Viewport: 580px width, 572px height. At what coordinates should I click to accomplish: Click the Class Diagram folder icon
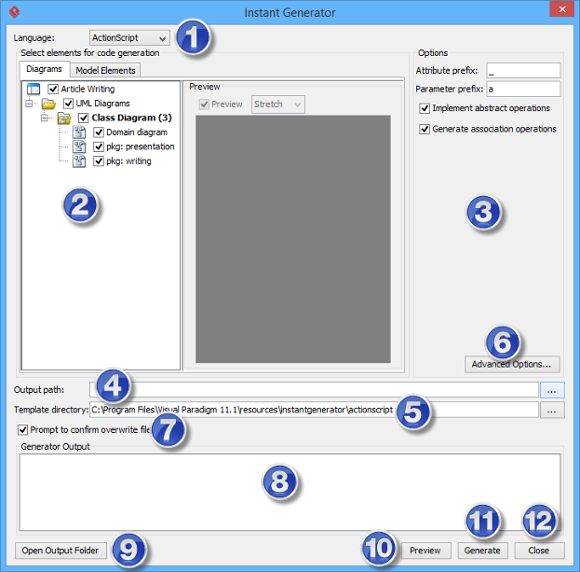point(64,118)
